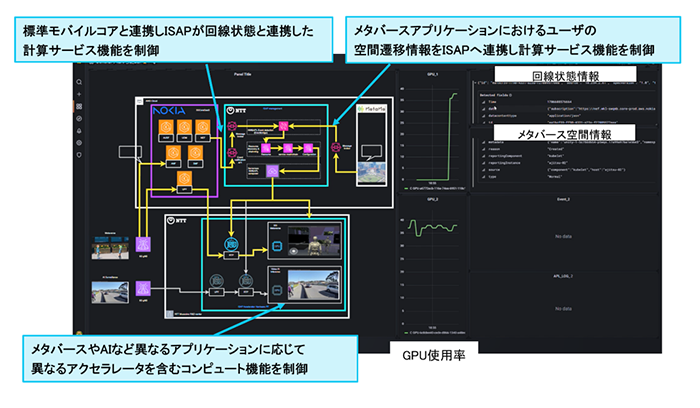The image size is (700, 408).
Task: Open the Alerting bell icon in sidebar
Action: 80,130
